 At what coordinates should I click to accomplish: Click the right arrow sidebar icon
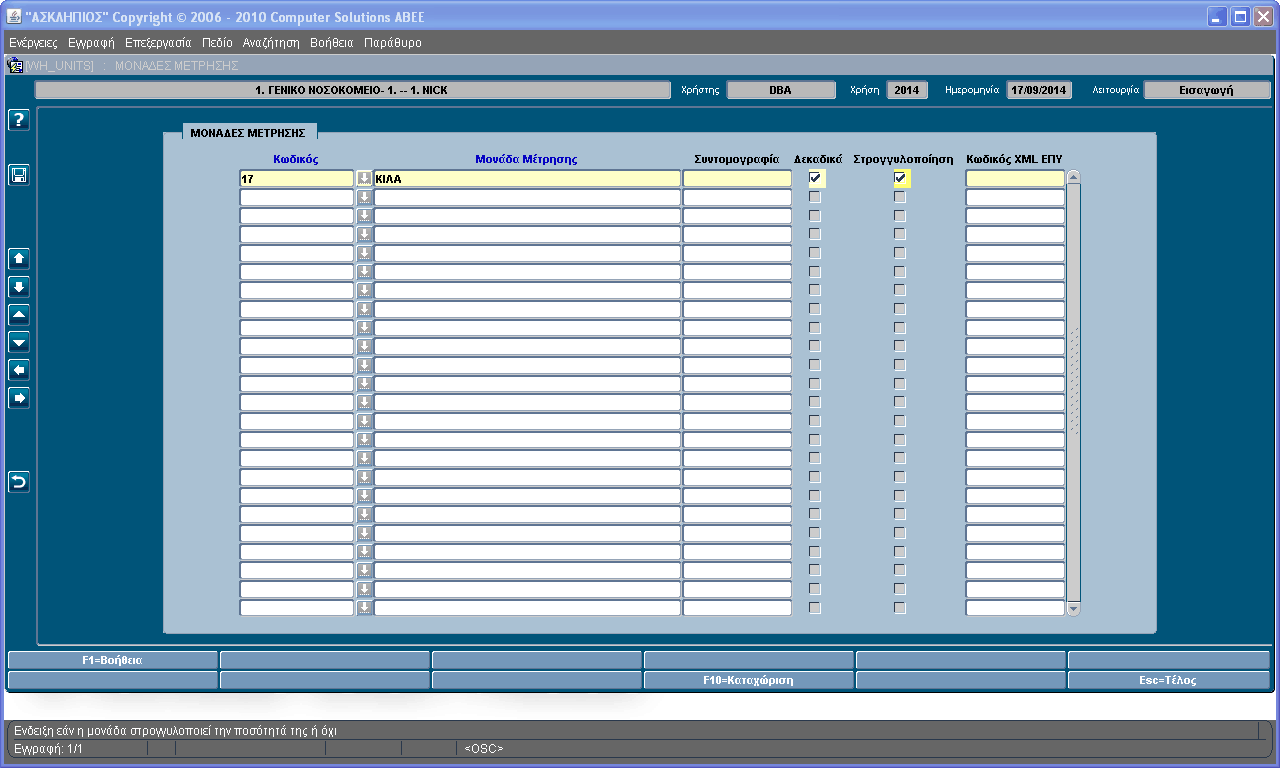[x=19, y=399]
